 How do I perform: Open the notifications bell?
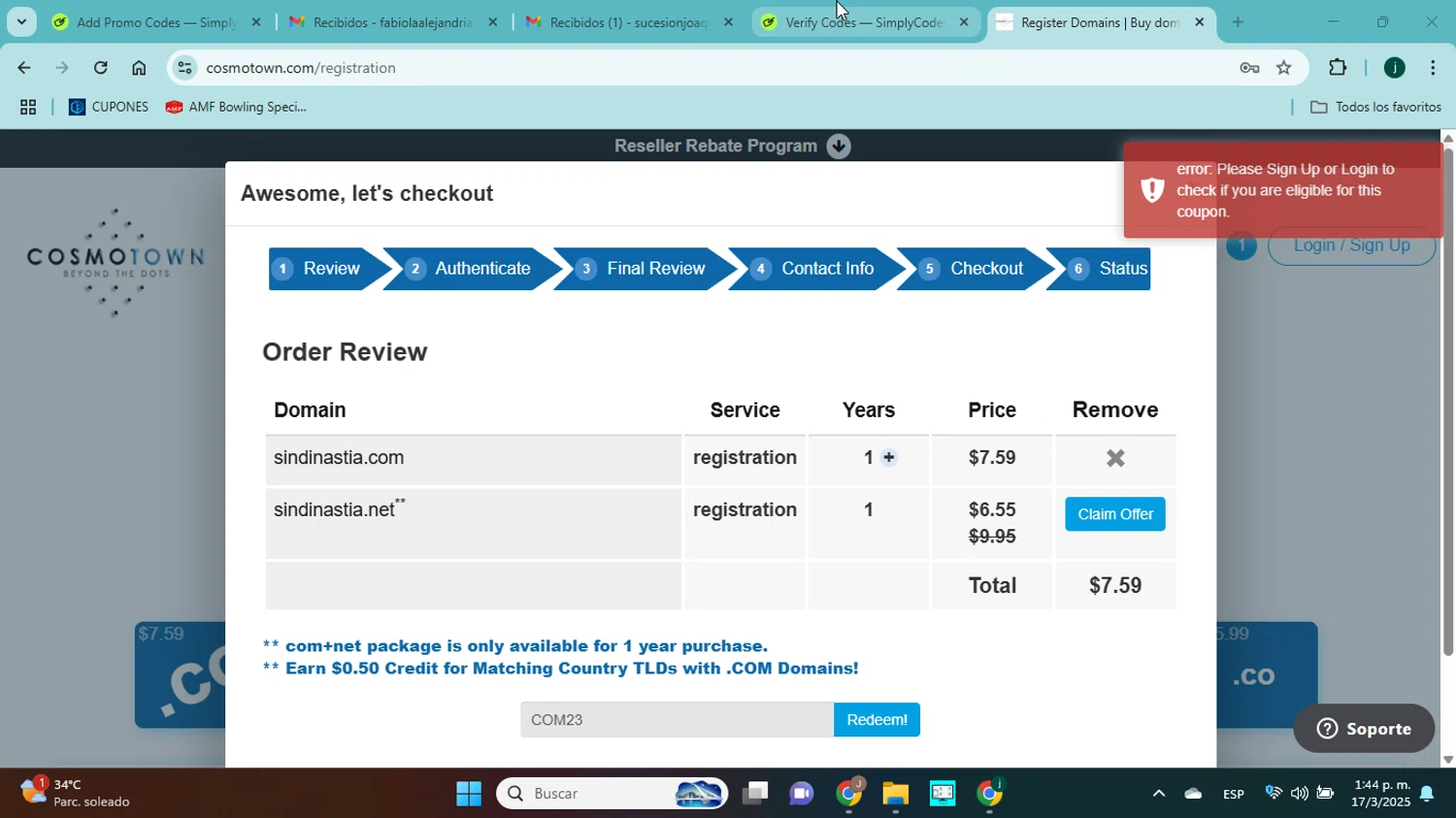(1427, 794)
